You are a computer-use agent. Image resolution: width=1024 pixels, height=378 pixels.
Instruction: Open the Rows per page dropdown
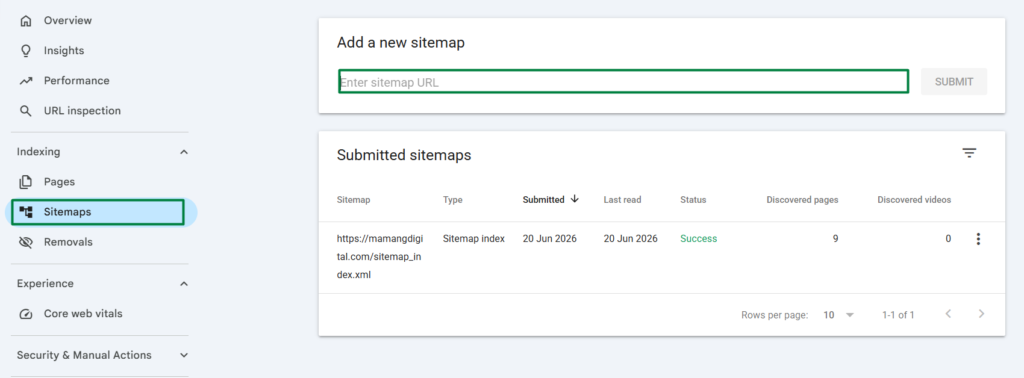click(x=839, y=315)
